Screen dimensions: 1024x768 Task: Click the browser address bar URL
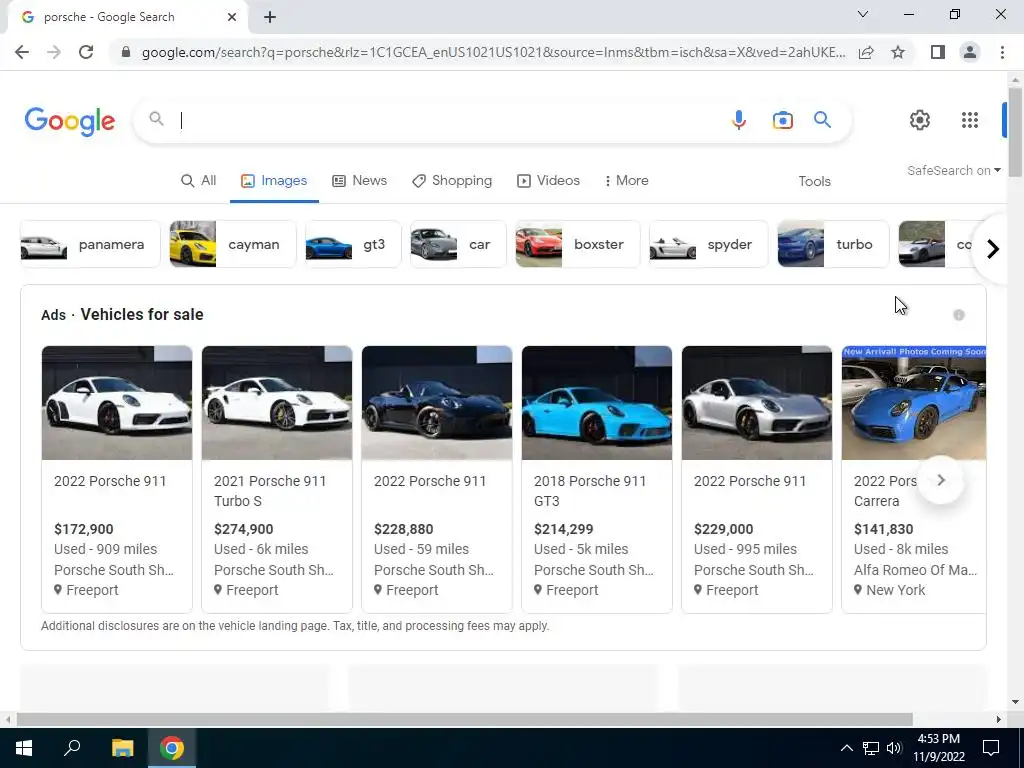tap(493, 52)
